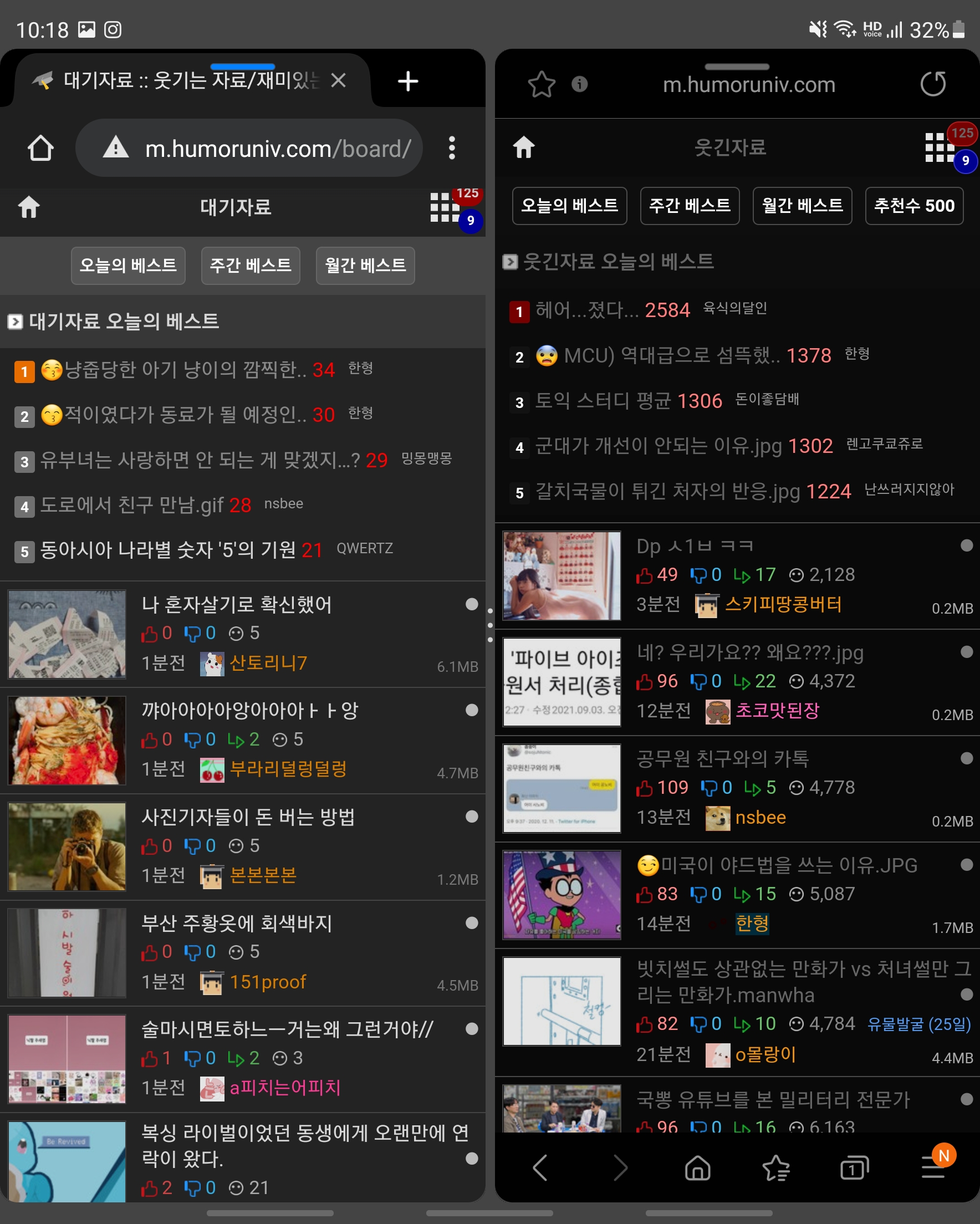View profile of author 부라리덜렁덜렁

click(x=288, y=769)
